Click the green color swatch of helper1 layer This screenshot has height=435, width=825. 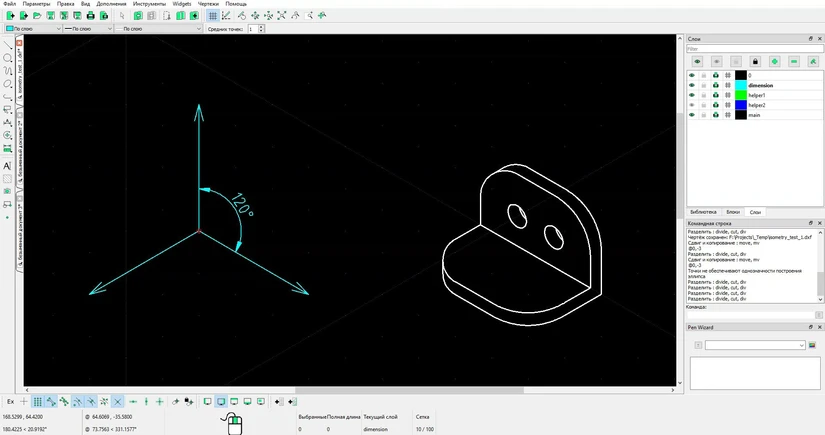(x=741, y=95)
